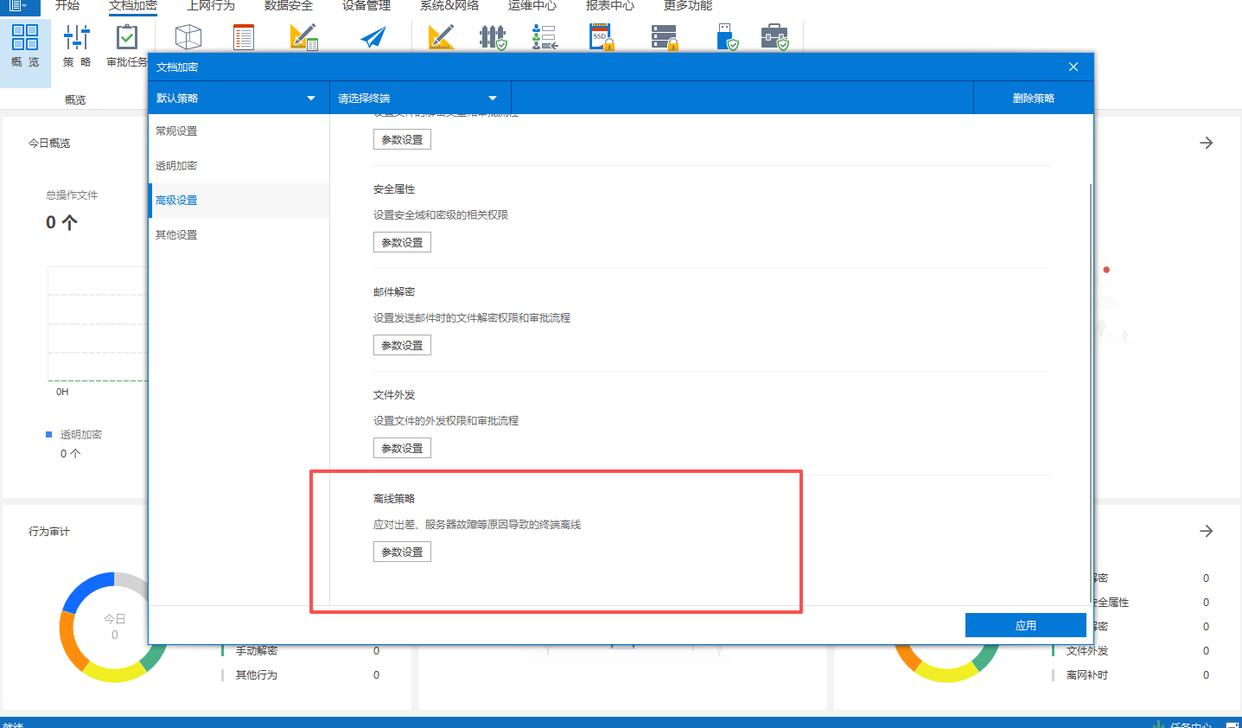Click the 概览 overview grid icon
The image size is (1242, 728).
tap(25, 37)
